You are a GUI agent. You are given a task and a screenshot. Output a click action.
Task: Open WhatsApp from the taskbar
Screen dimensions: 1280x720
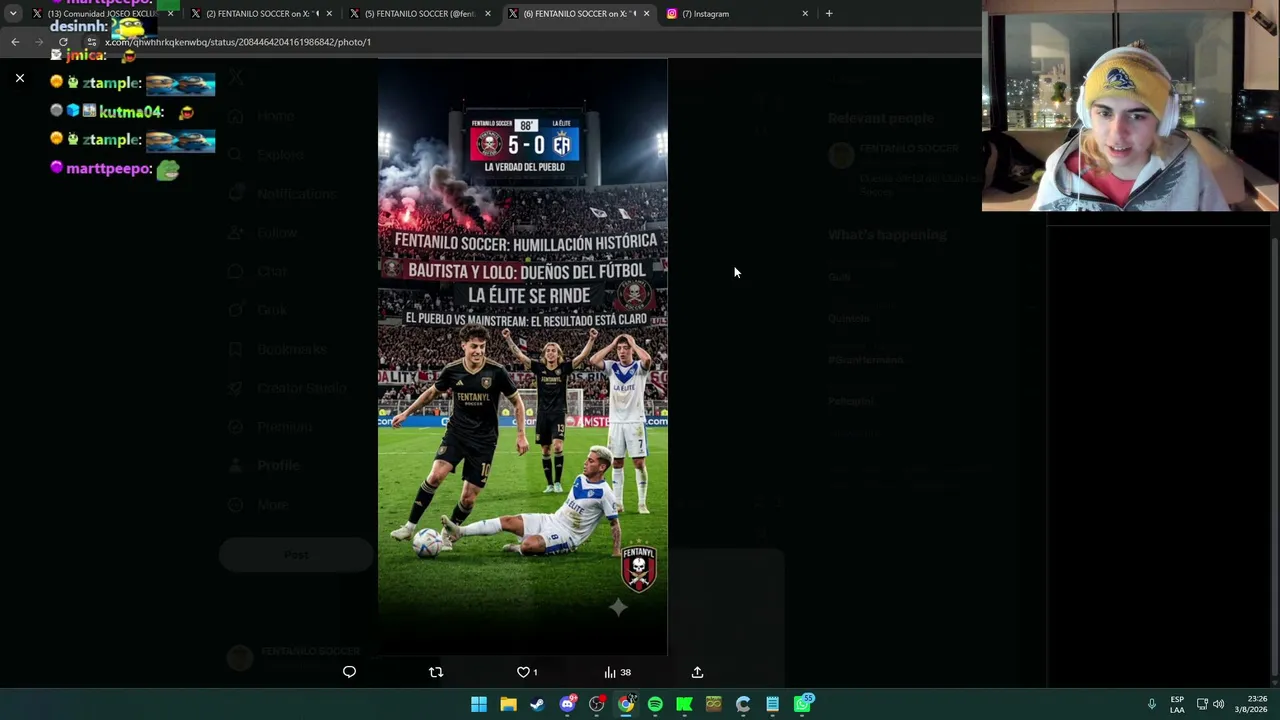802,704
